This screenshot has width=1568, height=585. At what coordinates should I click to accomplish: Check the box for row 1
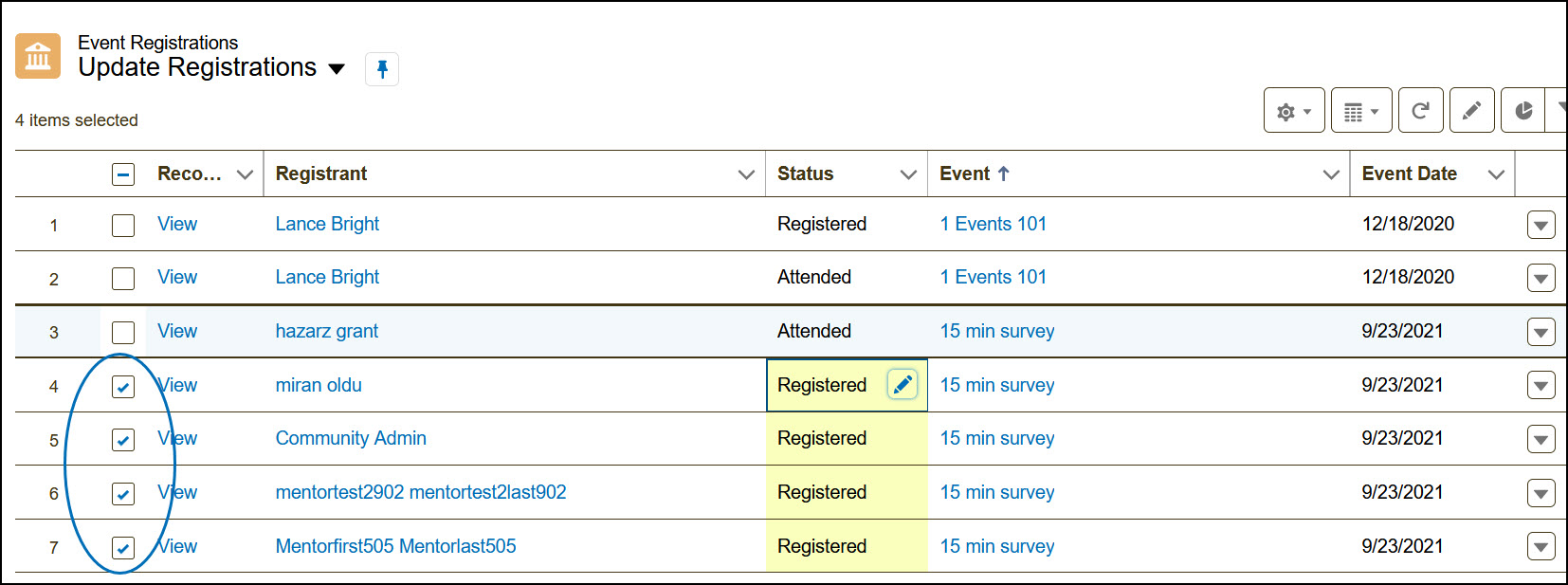pos(123,226)
